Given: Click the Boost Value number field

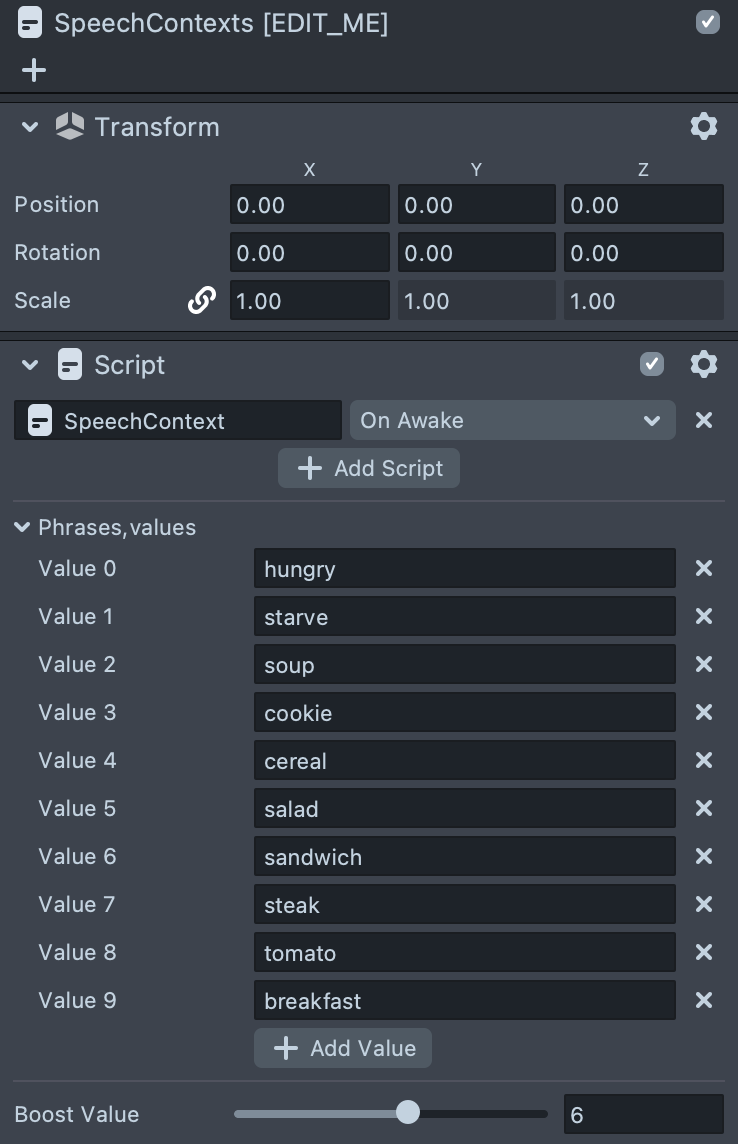Looking at the screenshot, I should point(642,1114).
